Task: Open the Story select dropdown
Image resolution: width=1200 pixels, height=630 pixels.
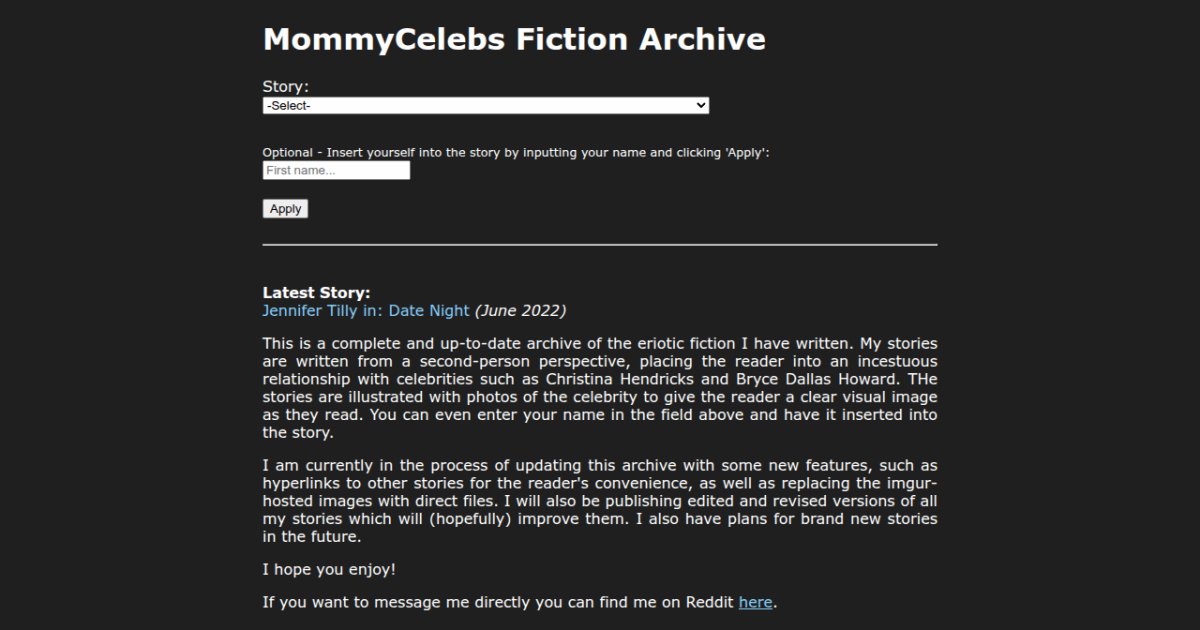Action: [x=485, y=105]
